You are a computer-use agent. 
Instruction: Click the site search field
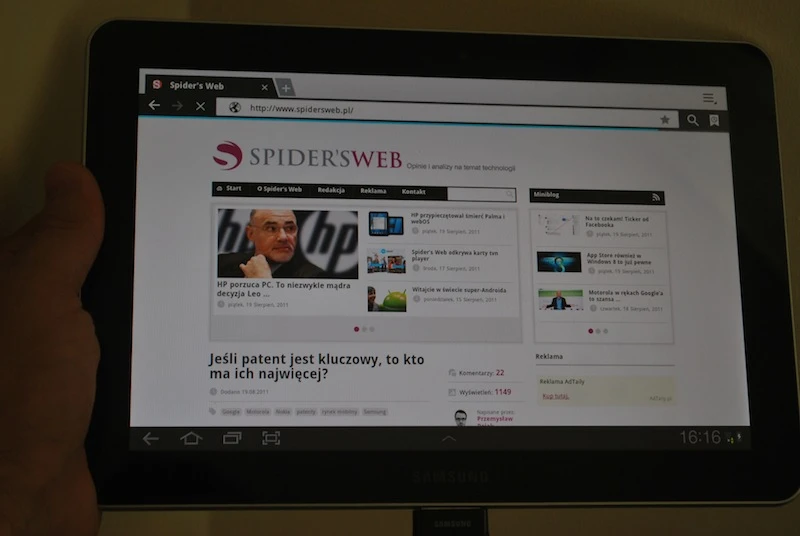point(481,194)
